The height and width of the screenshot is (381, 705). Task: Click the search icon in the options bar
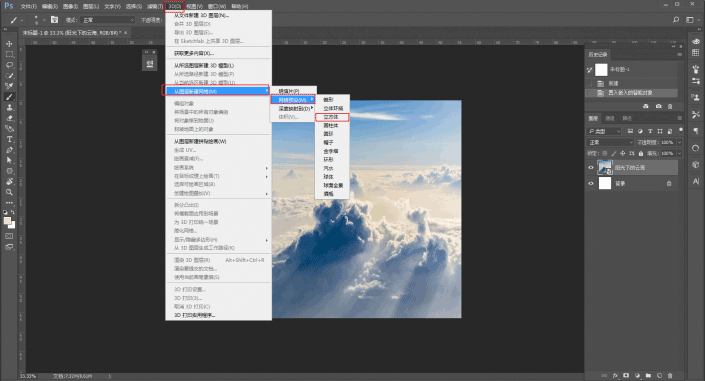point(676,20)
